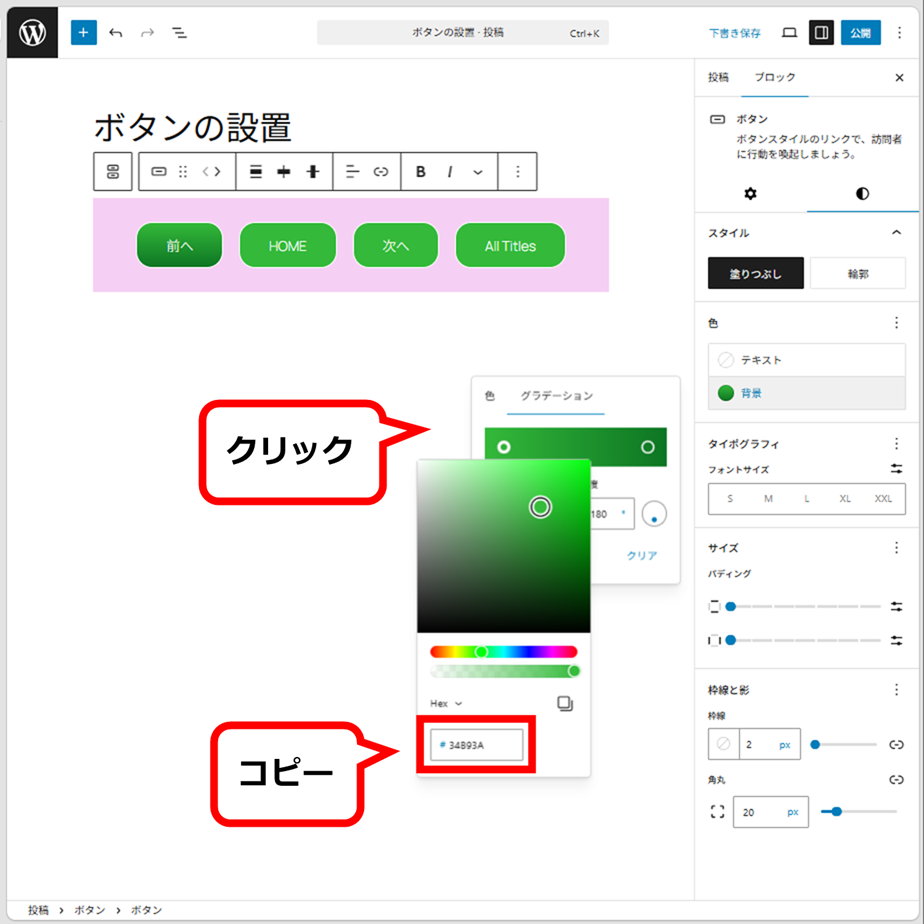Apply bold formatting in block toolbar

[x=420, y=172]
